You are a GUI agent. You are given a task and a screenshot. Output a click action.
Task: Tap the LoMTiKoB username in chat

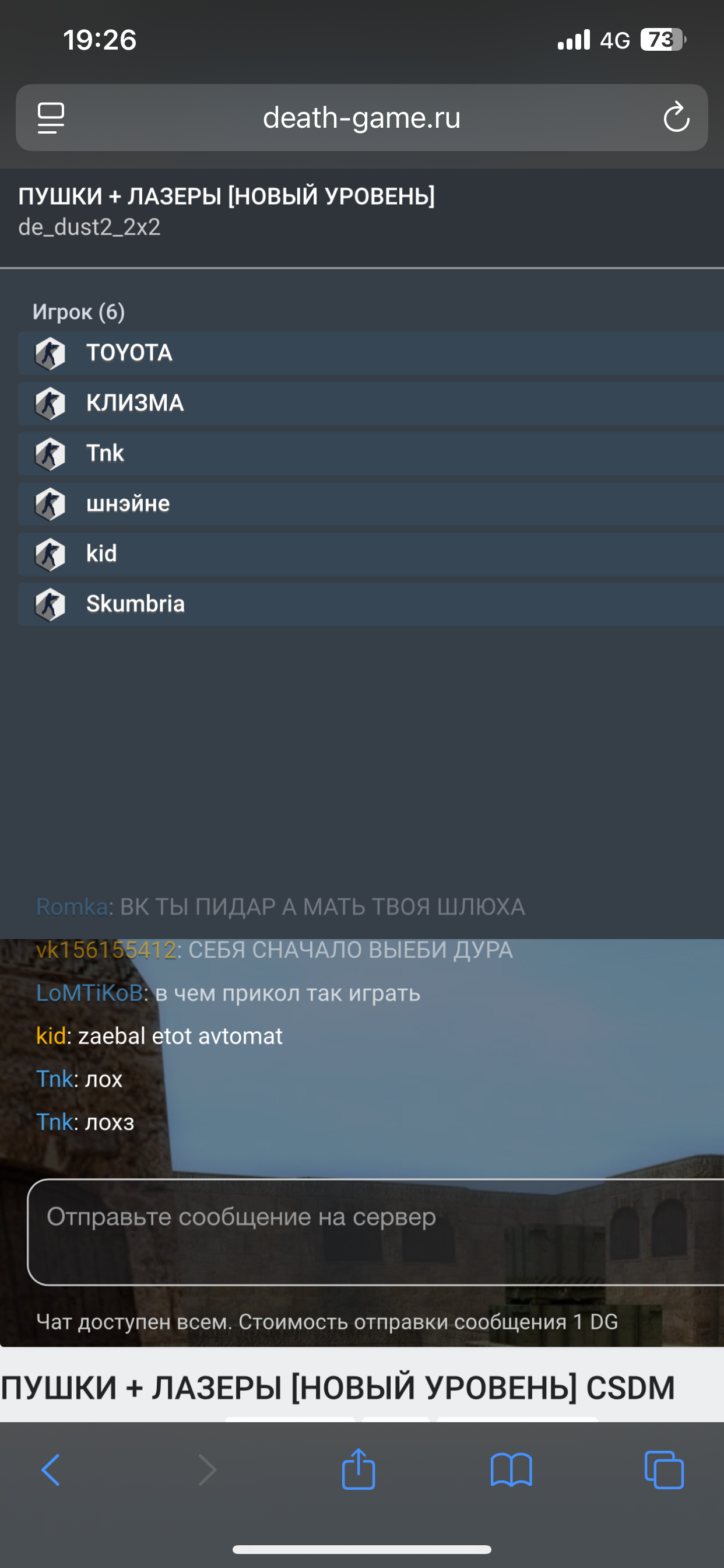point(89,993)
